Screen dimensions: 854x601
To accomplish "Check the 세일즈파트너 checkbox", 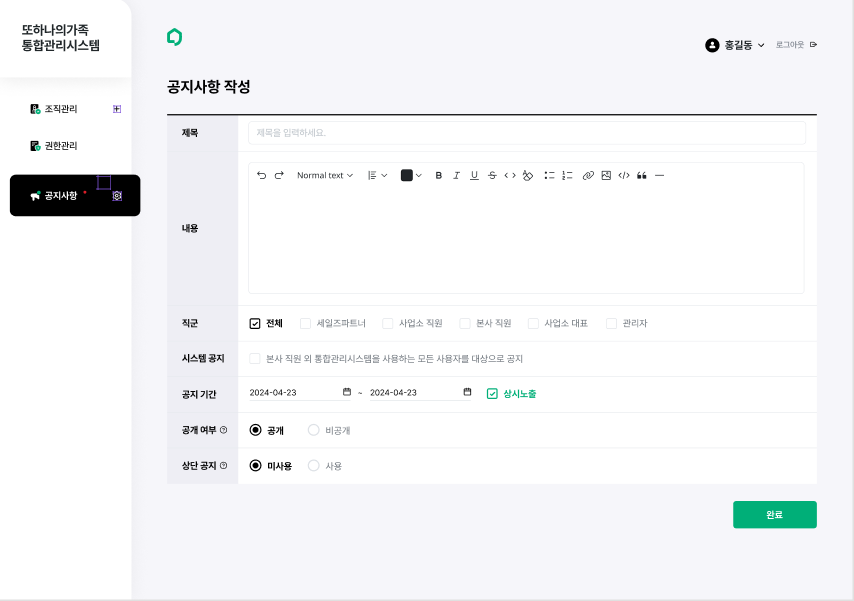I will point(306,324).
